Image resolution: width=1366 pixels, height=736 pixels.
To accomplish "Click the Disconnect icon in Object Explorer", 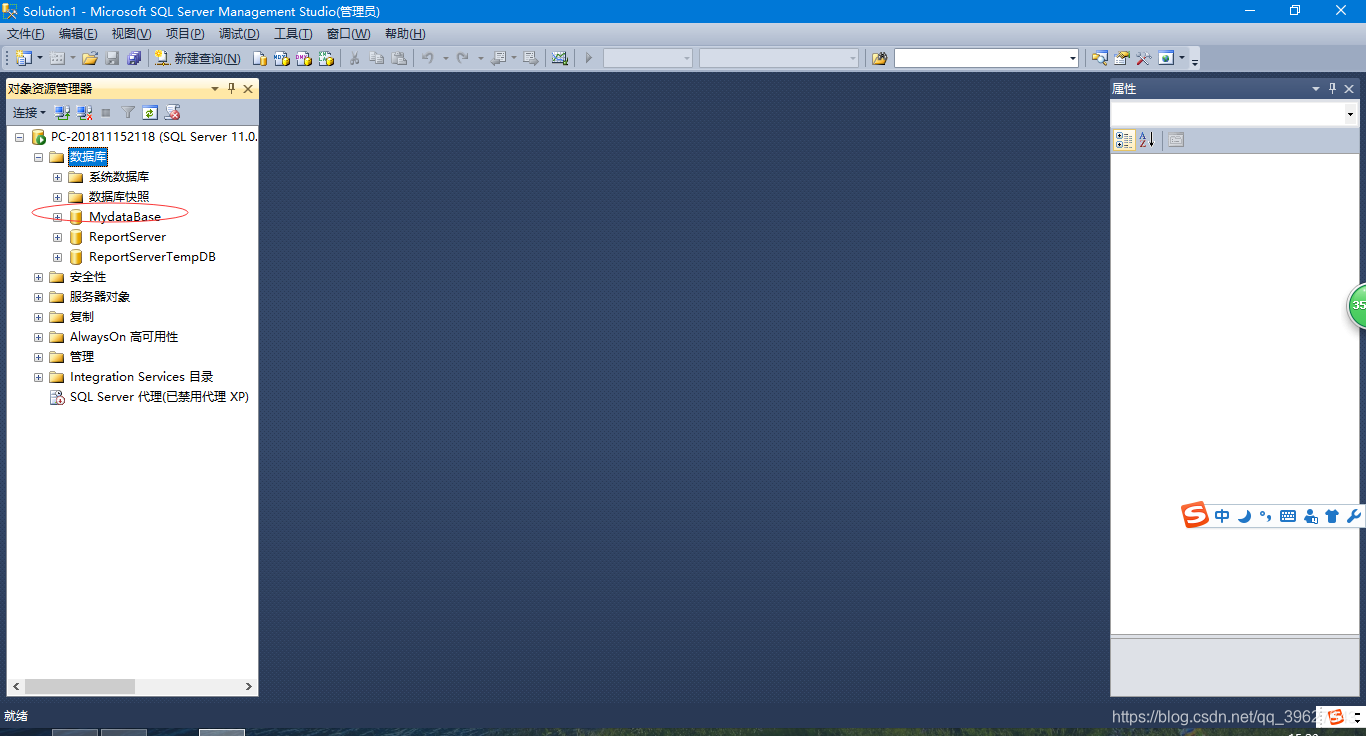I will click(x=84, y=113).
